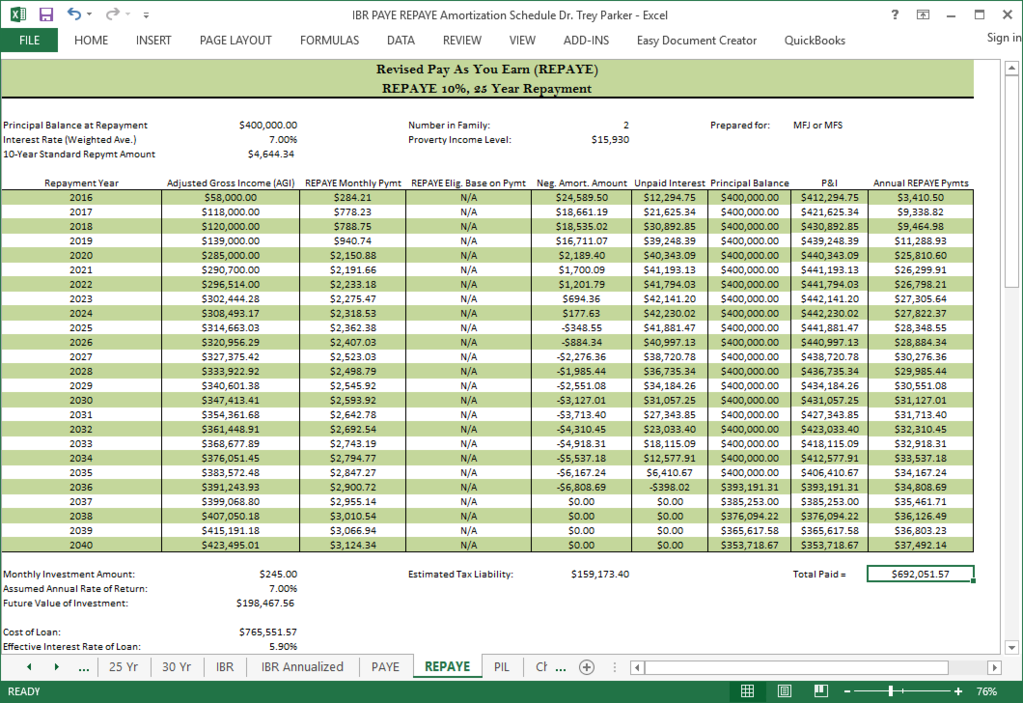Image resolution: width=1023 pixels, height=703 pixels.
Task: Go to next sheet with right arrow
Action: pos(56,666)
